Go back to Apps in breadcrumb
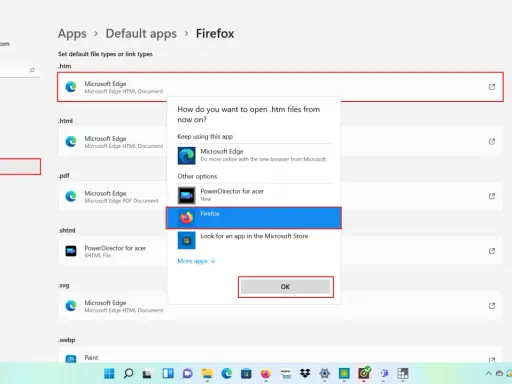 click(72, 34)
